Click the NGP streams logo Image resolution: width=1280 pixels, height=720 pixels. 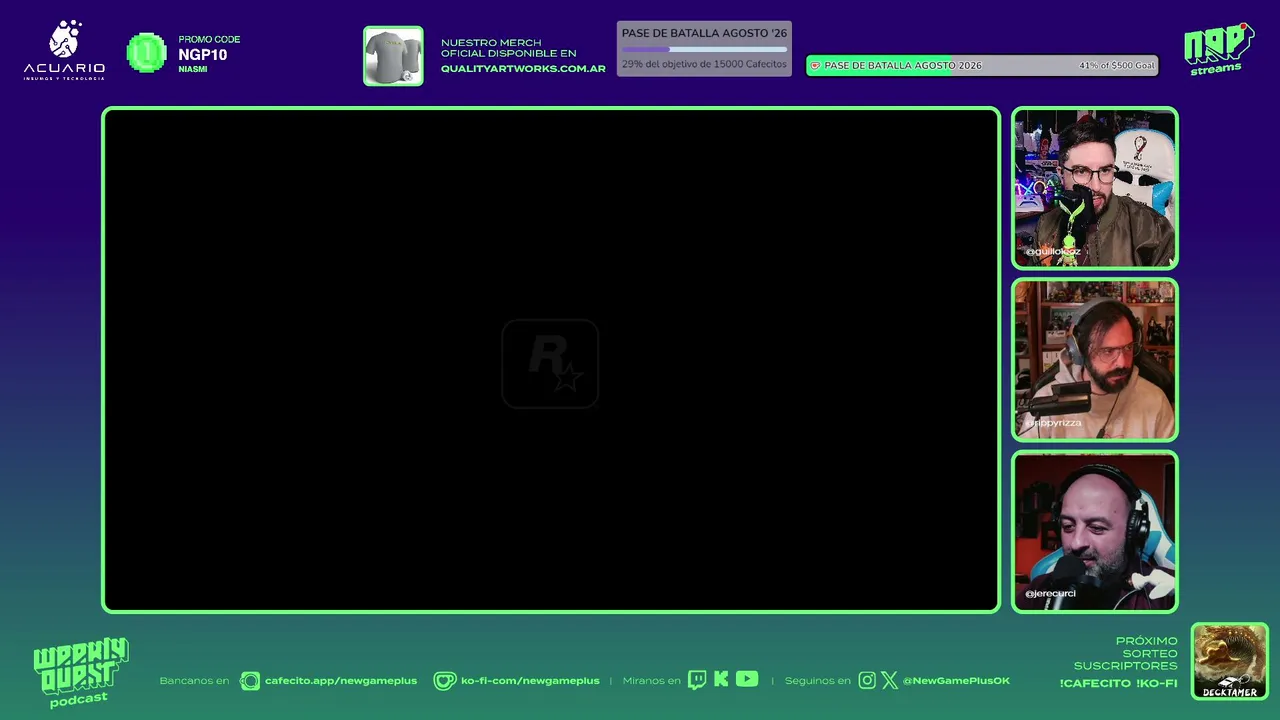coord(1219,49)
